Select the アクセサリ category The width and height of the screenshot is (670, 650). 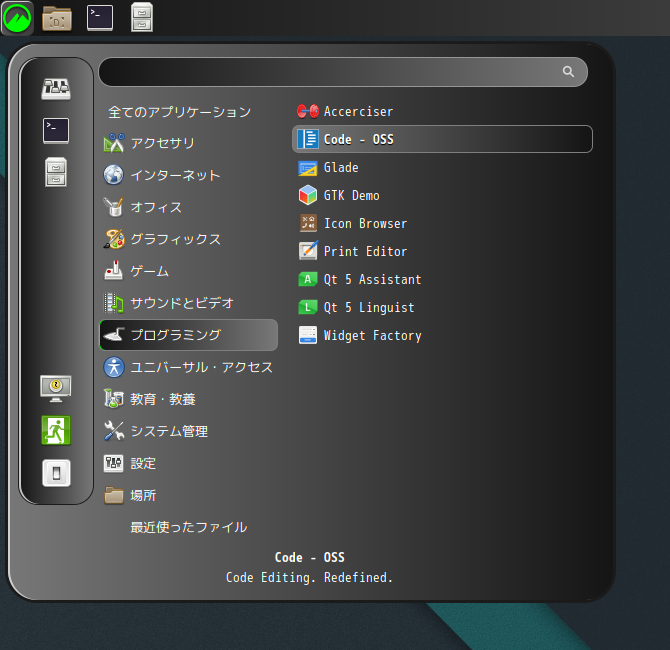click(188, 143)
